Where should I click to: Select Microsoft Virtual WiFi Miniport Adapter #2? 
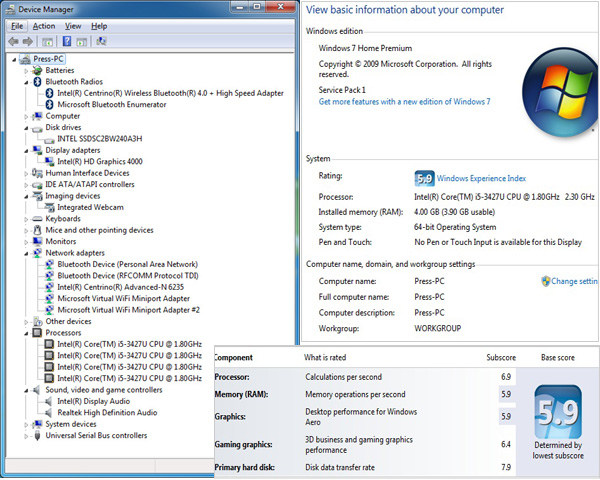(x=129, y=310)
